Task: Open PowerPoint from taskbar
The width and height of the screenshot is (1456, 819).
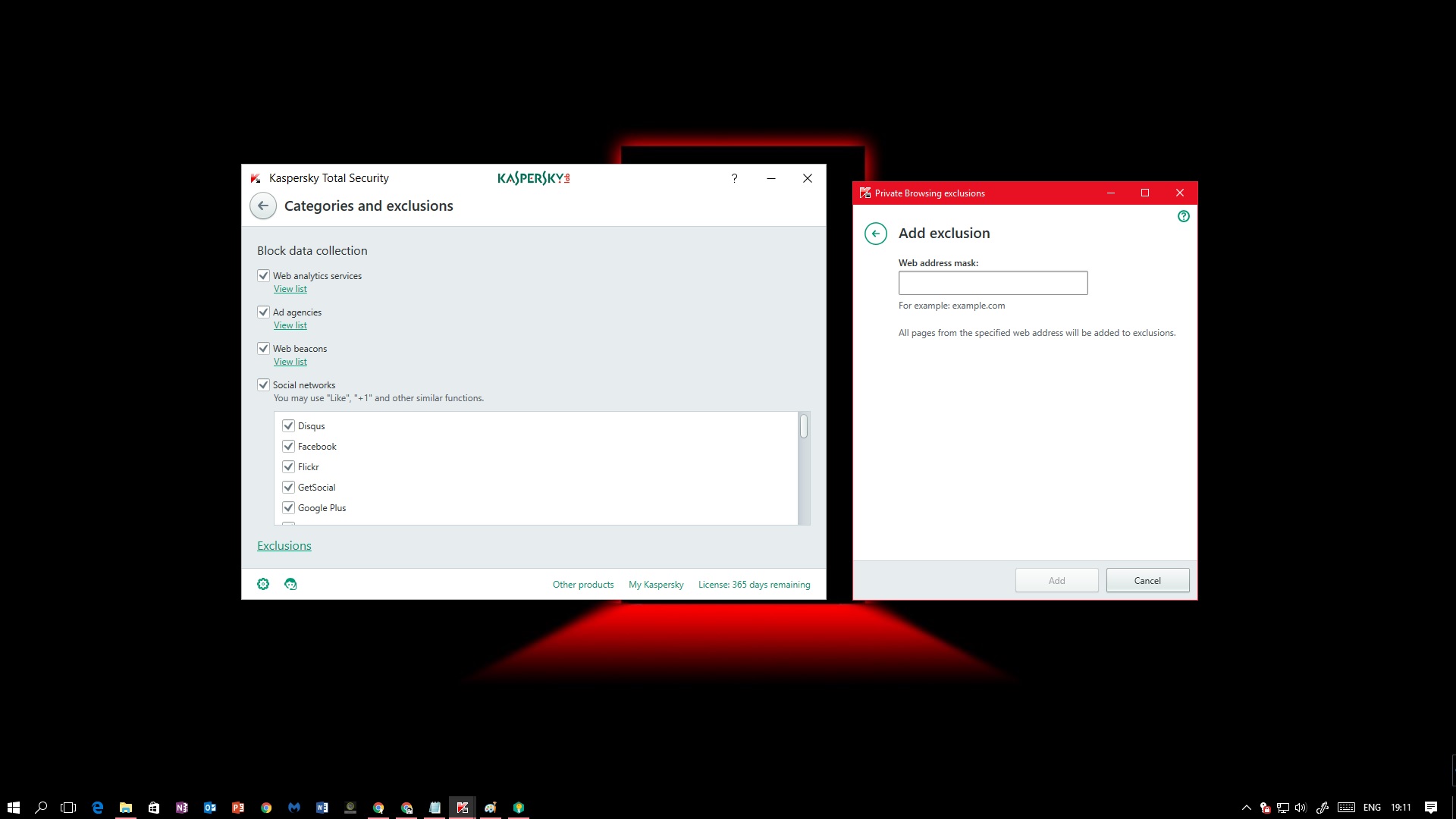Action: pos(238,808)
